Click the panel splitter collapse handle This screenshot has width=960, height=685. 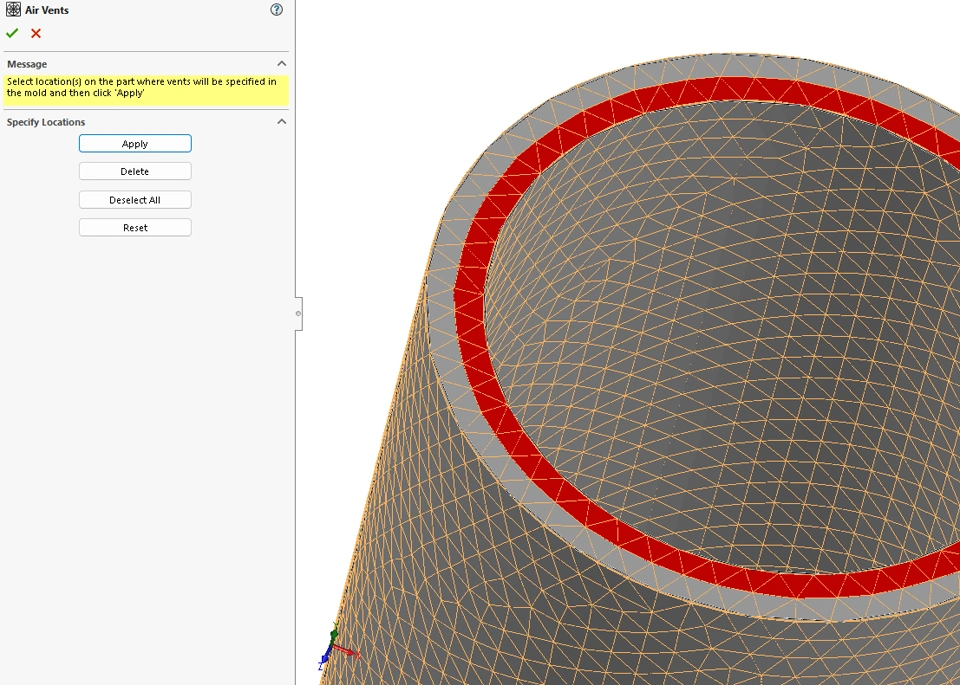298,313
